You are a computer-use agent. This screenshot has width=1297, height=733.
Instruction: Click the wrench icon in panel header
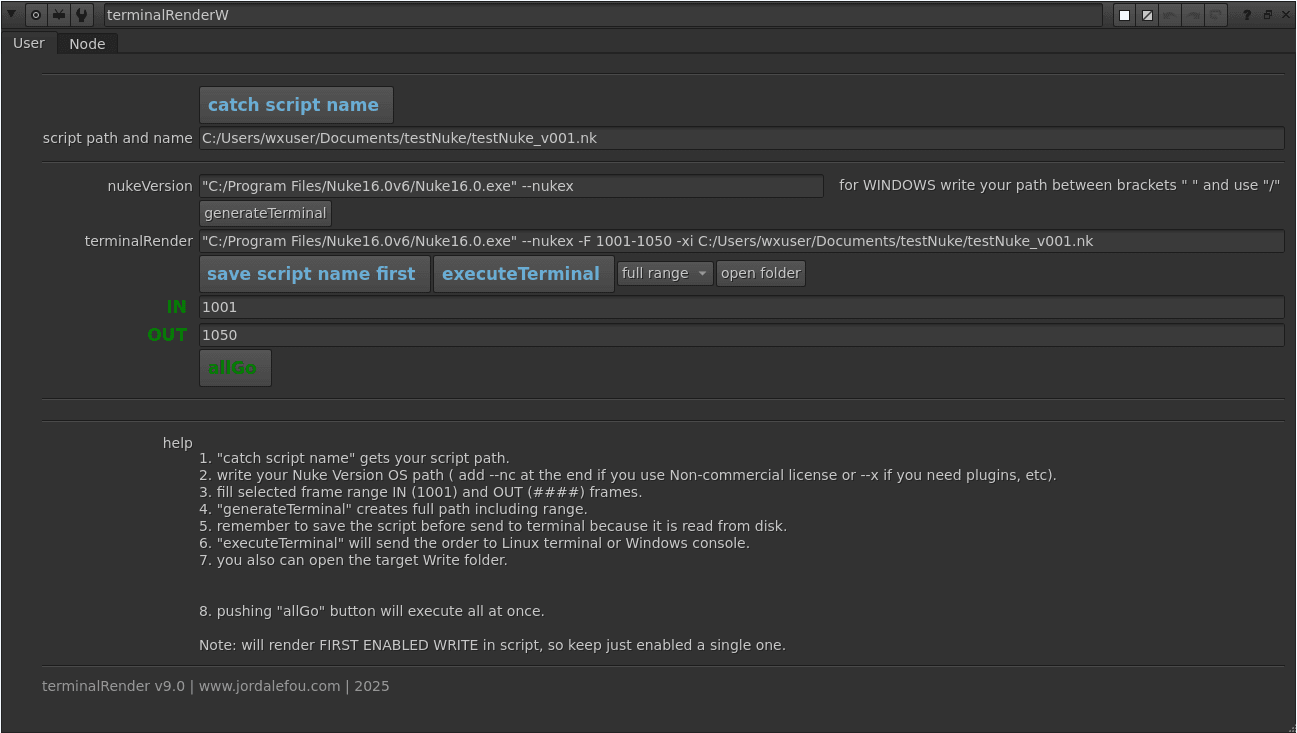point(82,15)
